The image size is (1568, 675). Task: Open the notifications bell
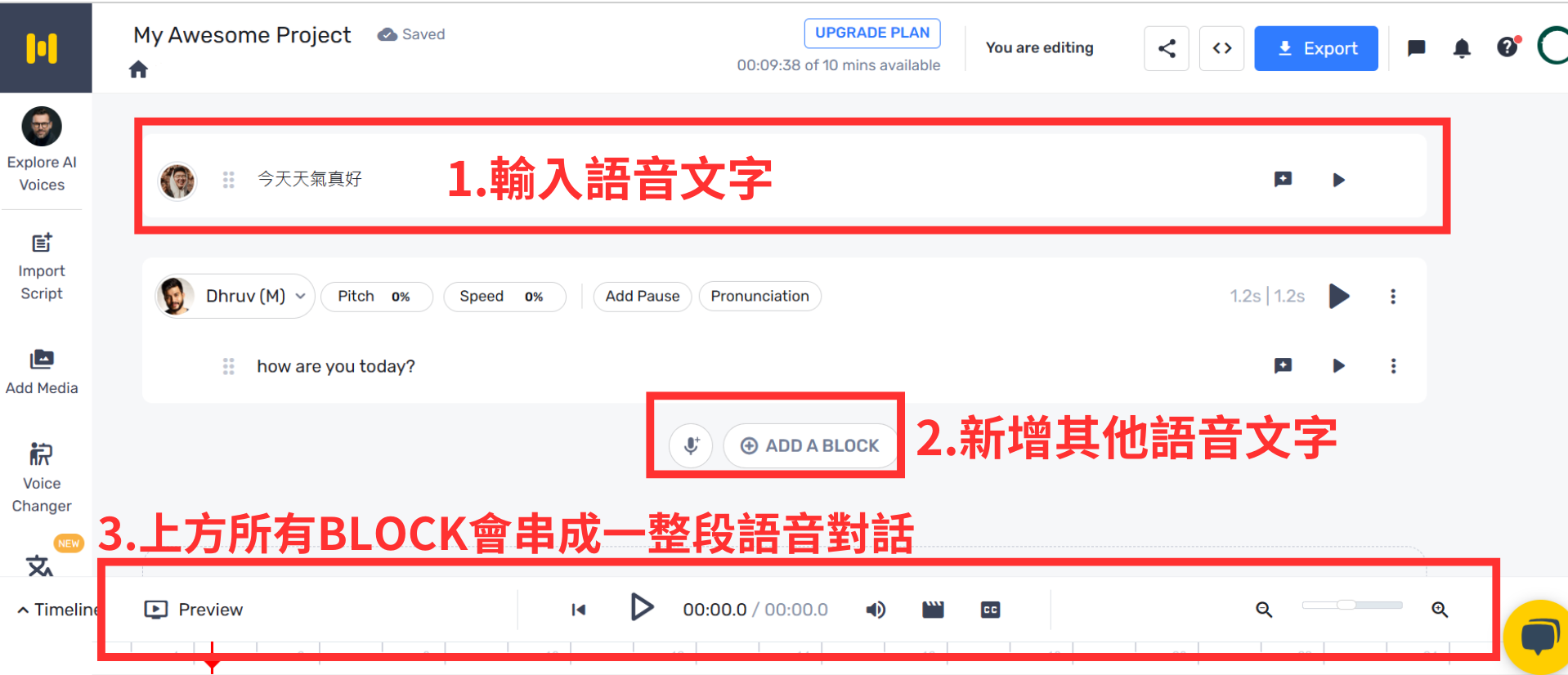(1462, 48)
